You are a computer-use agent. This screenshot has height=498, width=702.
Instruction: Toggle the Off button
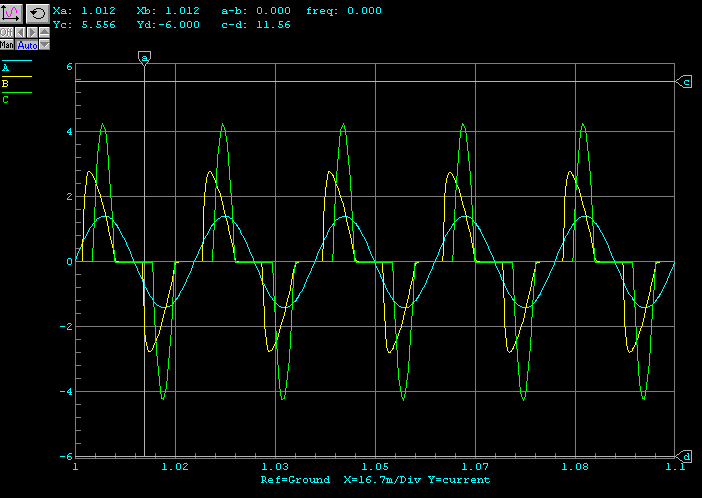[x=7, y=33]
